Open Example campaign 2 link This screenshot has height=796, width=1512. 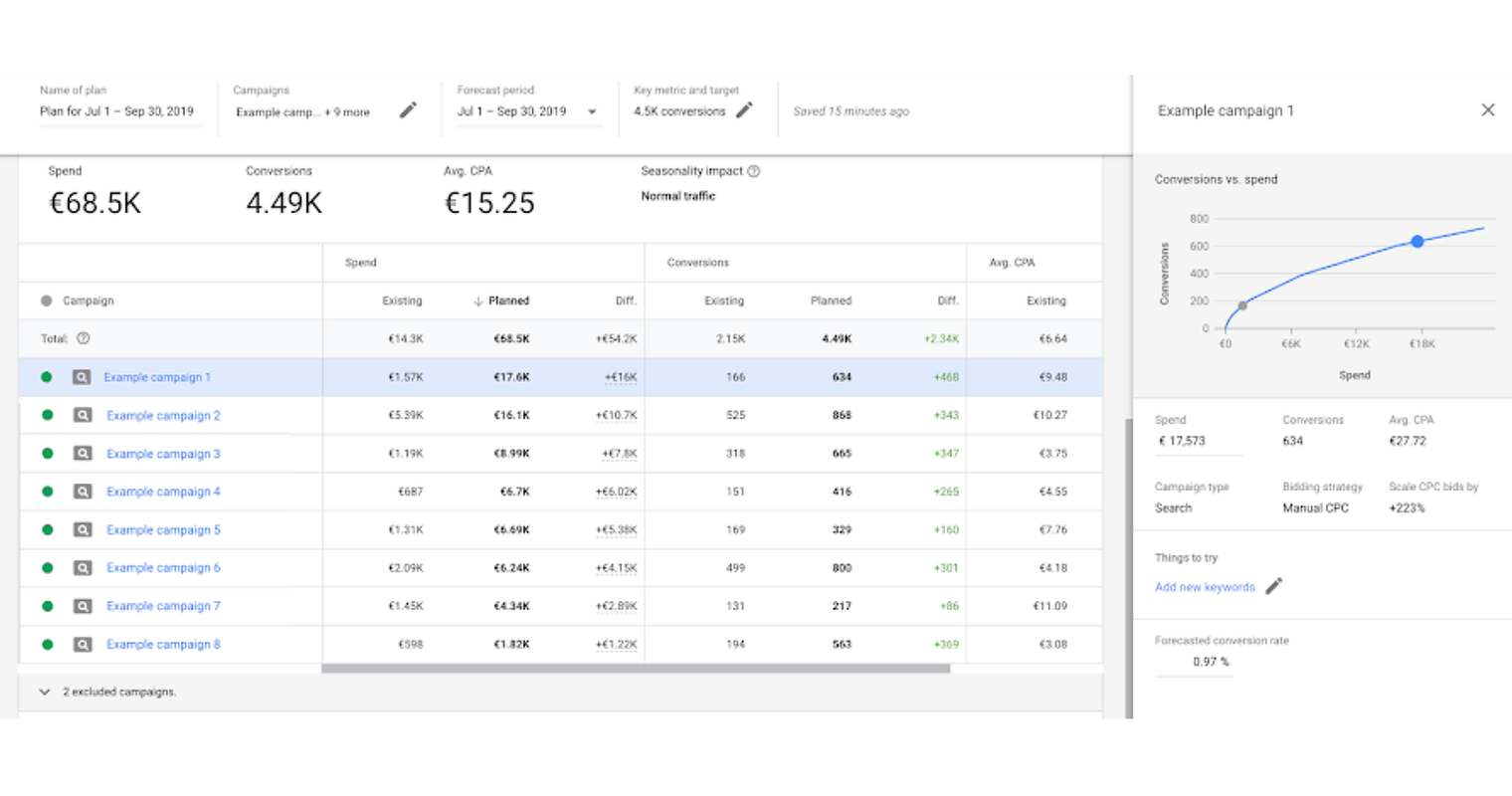pos(163,415)
